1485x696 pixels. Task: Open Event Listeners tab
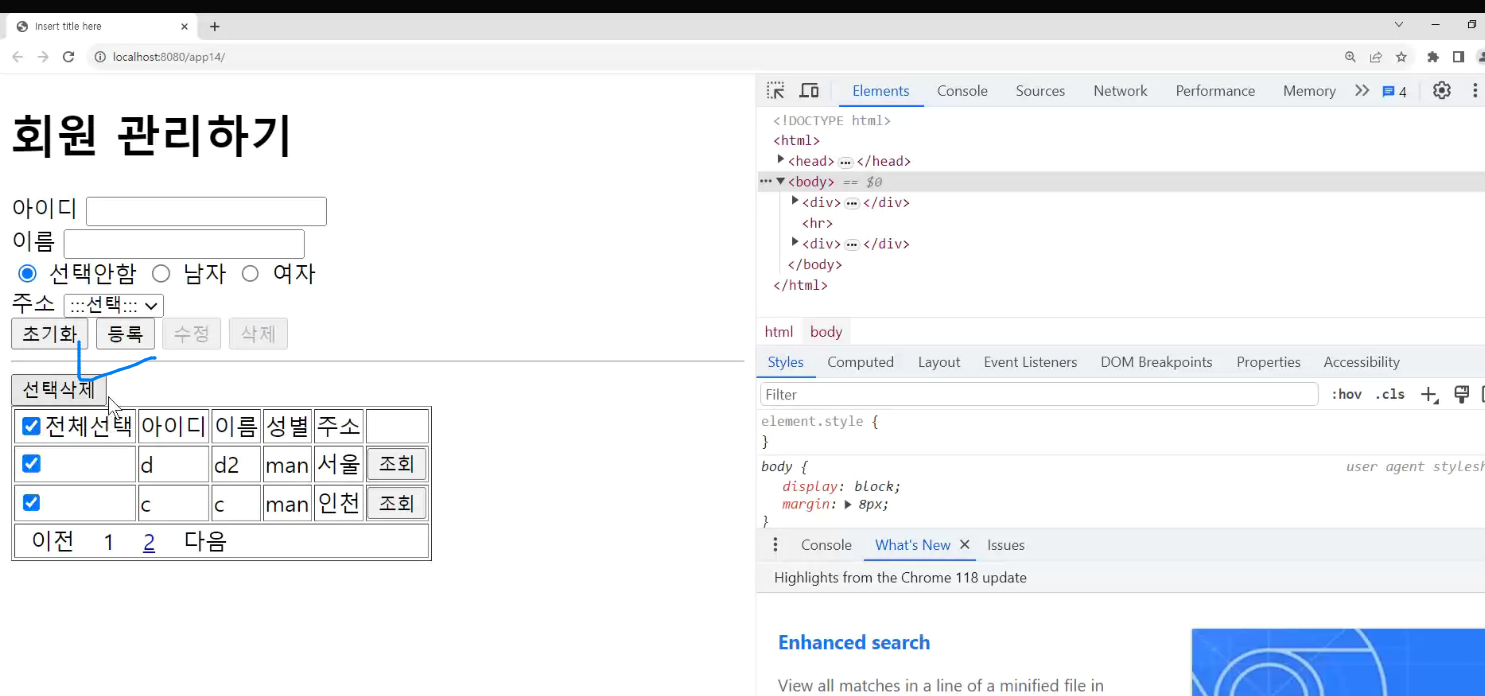tap(1030, 362)
